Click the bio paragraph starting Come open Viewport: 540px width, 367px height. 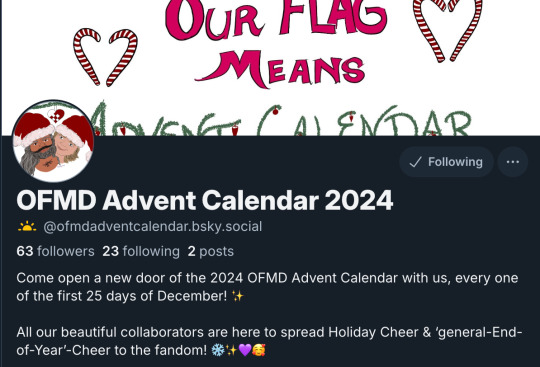[x=267, y=287]
